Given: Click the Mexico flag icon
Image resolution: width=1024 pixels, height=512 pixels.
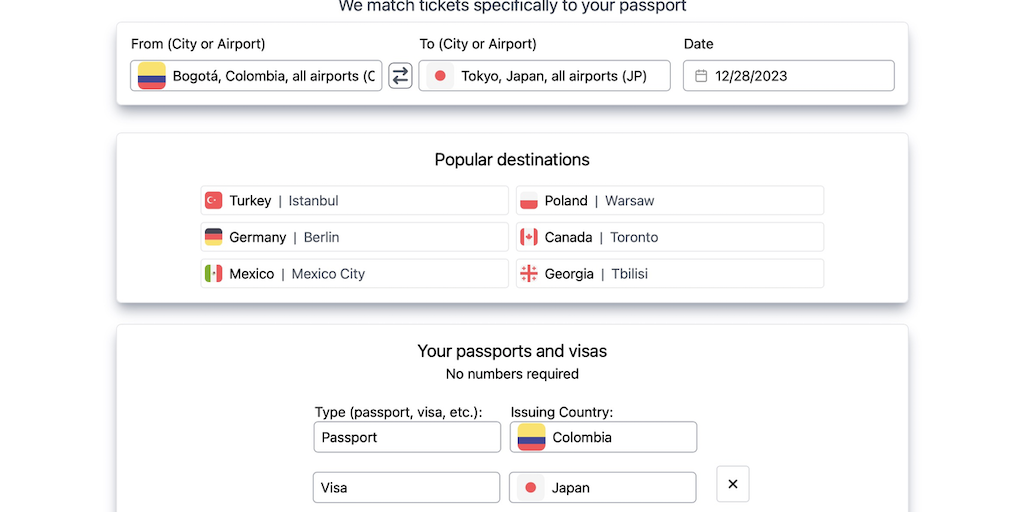Looking at the screenshot, I should coord(213,274).
